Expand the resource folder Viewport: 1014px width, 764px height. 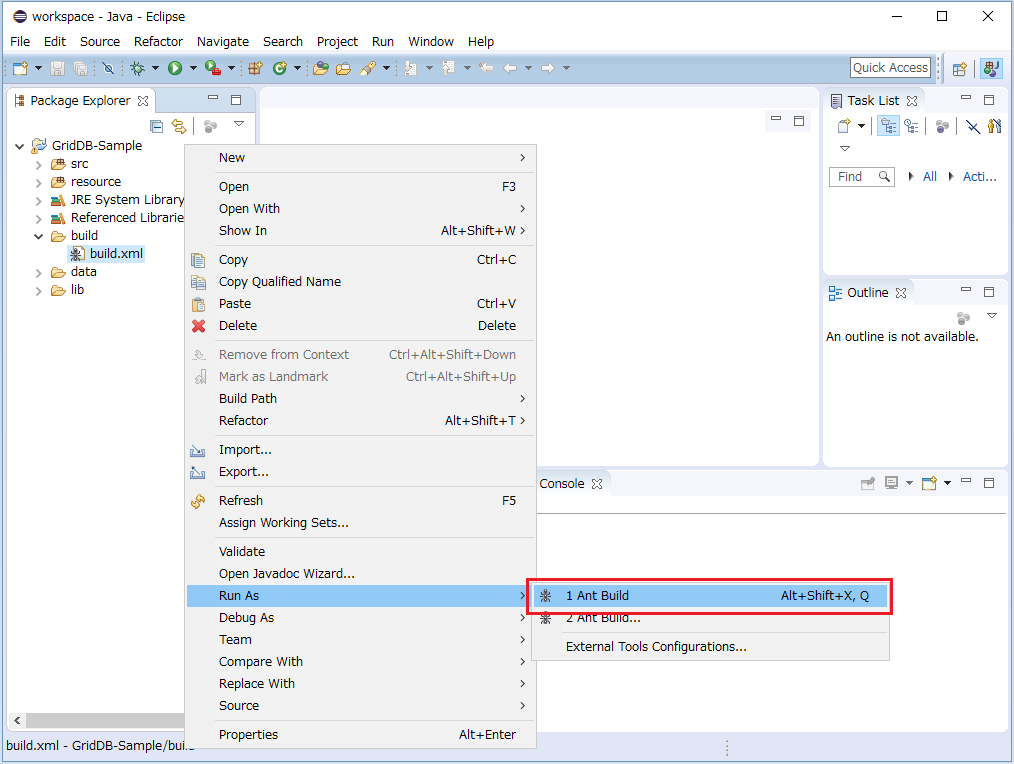coord(39,183)
